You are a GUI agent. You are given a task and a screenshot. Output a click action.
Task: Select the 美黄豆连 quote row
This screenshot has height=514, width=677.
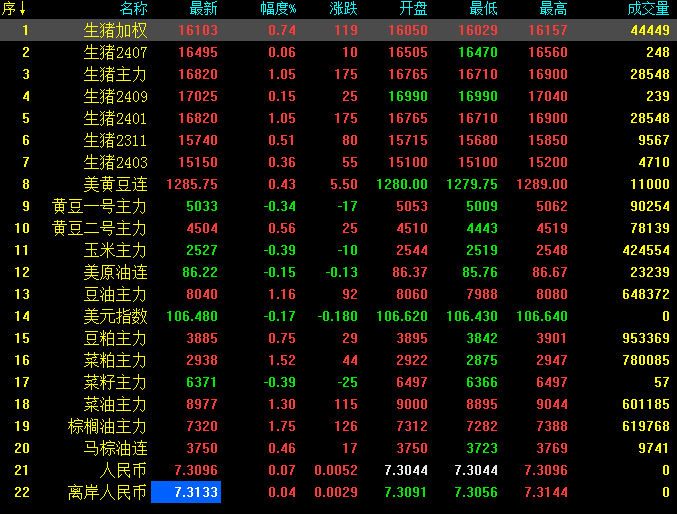115,184
